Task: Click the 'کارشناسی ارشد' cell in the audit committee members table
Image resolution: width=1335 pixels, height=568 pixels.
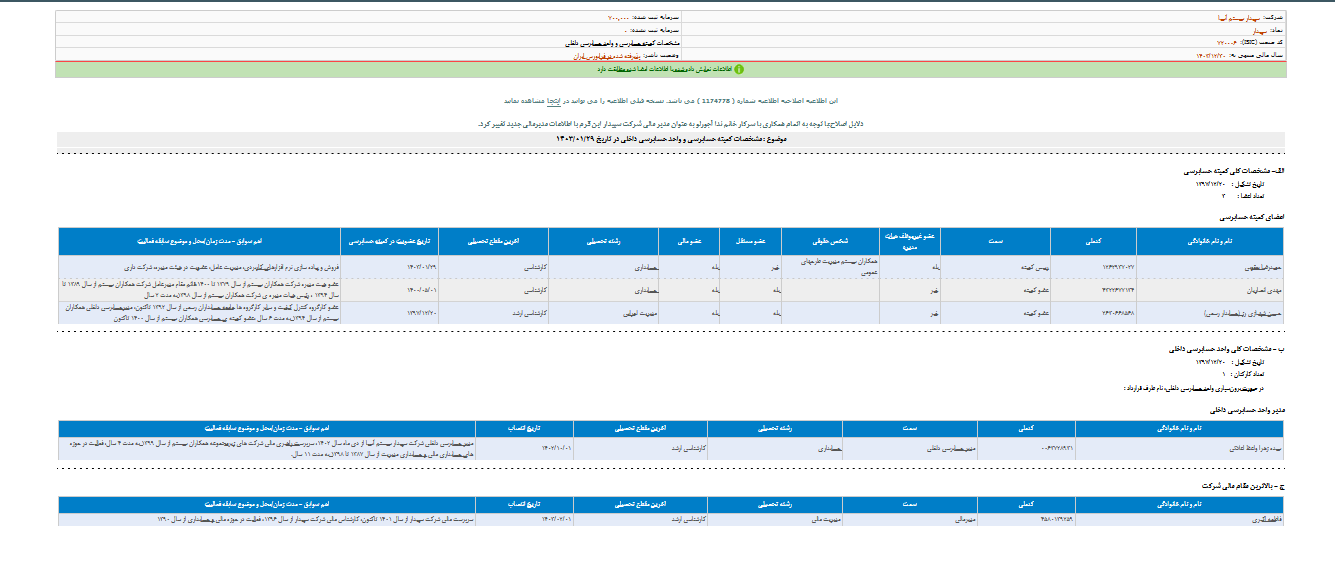Action: tap(493, 312)
